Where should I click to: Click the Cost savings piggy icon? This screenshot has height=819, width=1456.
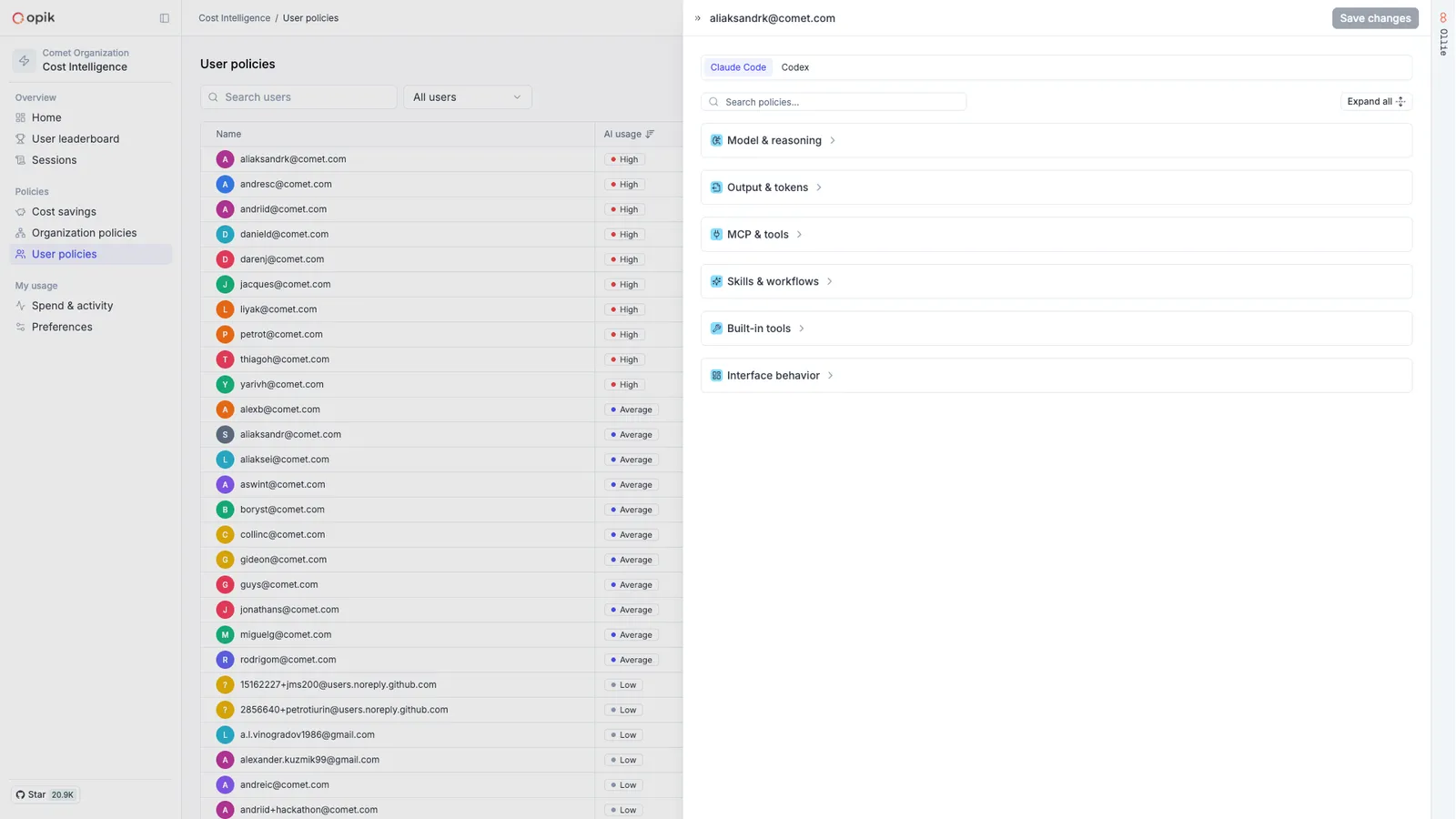click(x=20, y=212)
